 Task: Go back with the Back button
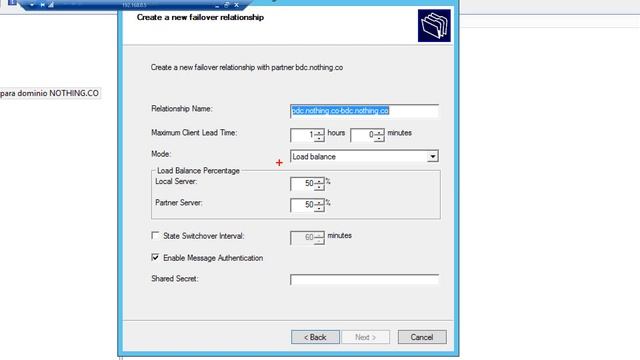tap(315, 337)
